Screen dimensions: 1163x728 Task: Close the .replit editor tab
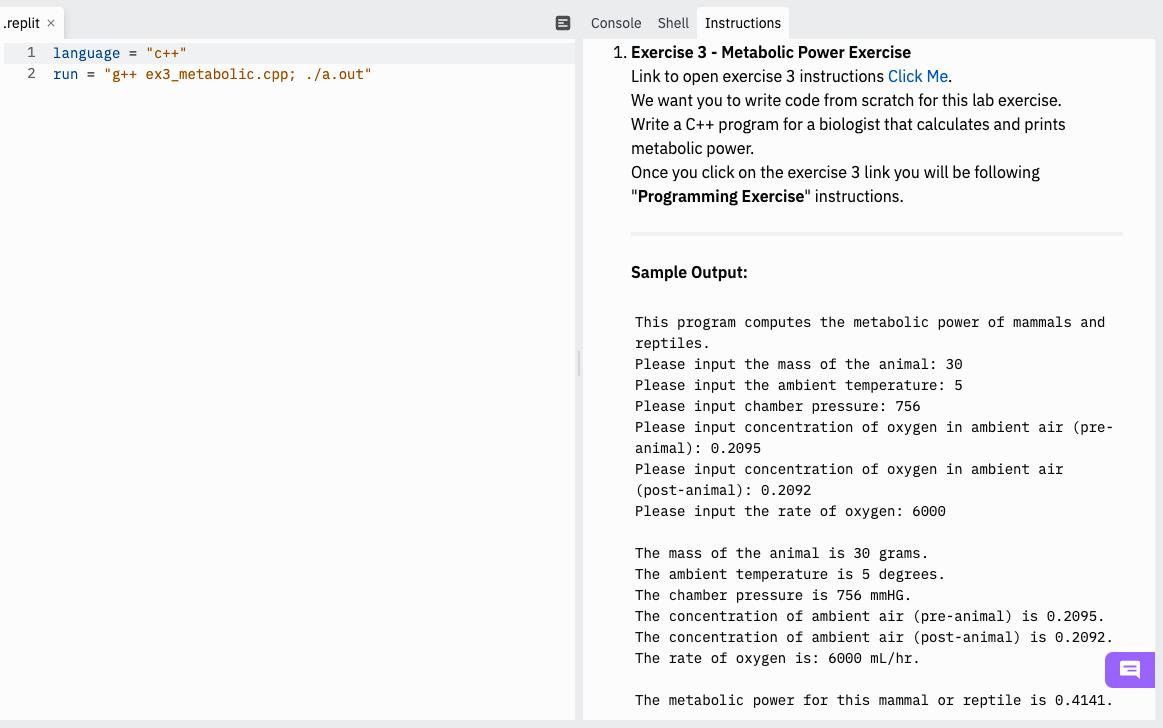pos(51,22)
